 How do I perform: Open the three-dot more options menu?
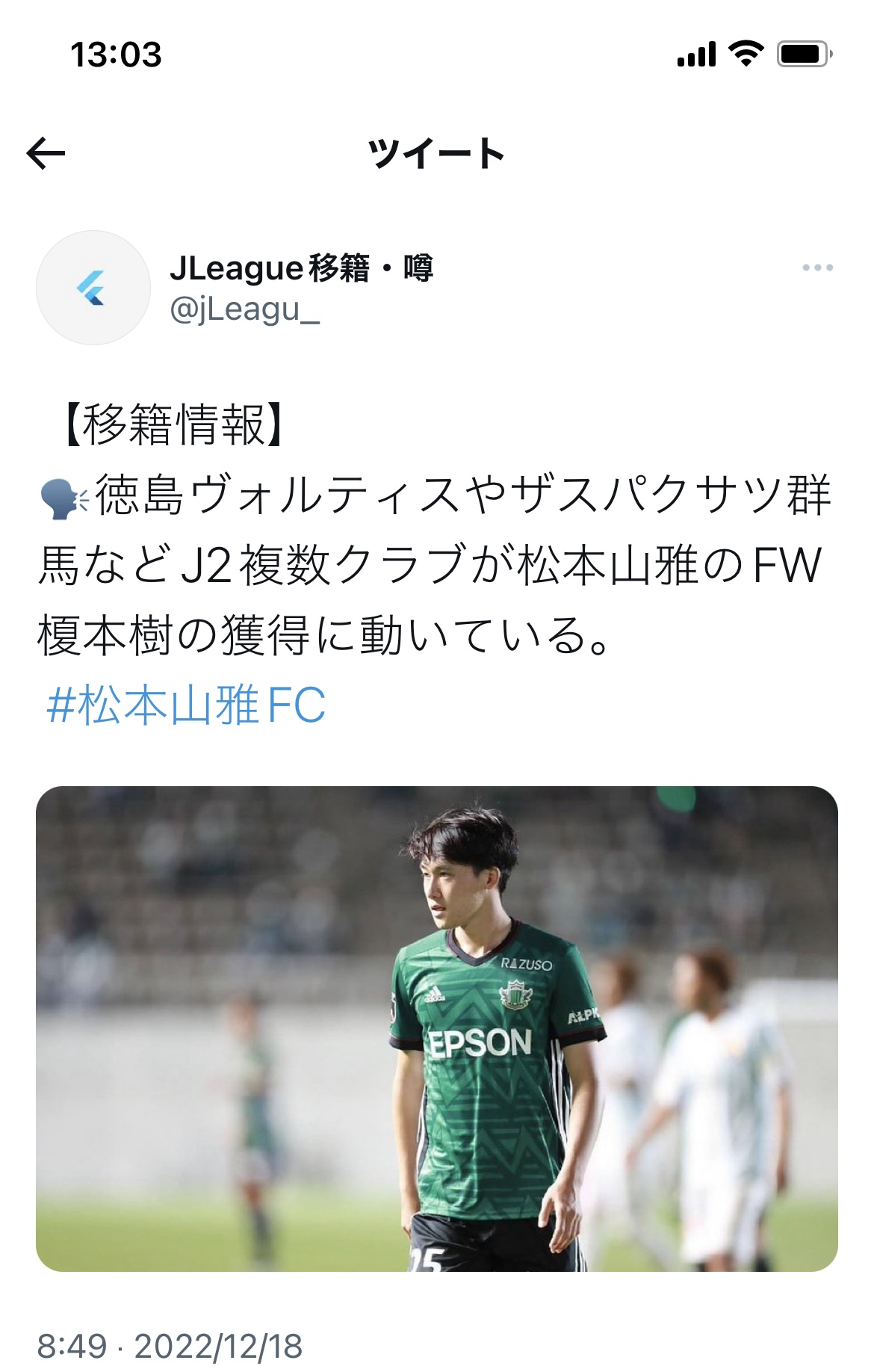click(817, 268)
